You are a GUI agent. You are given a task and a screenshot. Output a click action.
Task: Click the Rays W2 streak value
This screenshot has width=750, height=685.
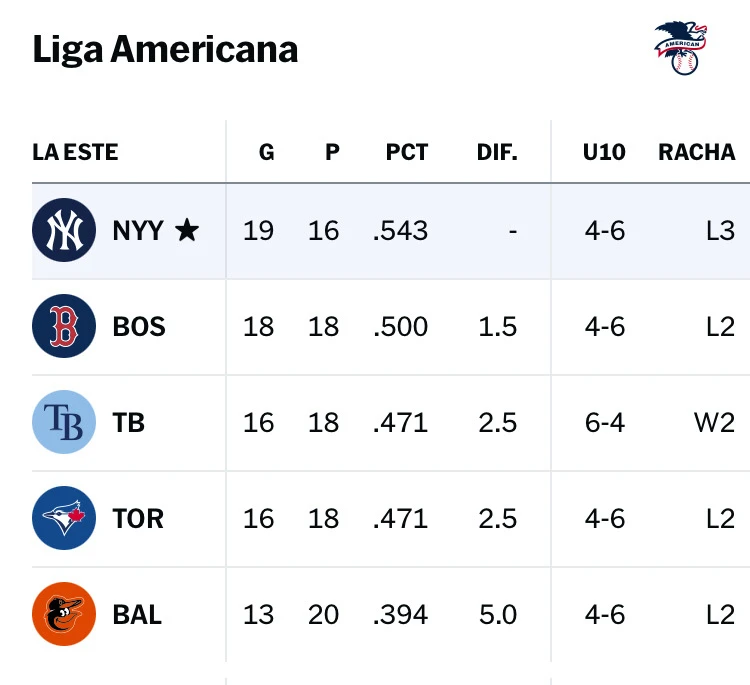(714, 423)
